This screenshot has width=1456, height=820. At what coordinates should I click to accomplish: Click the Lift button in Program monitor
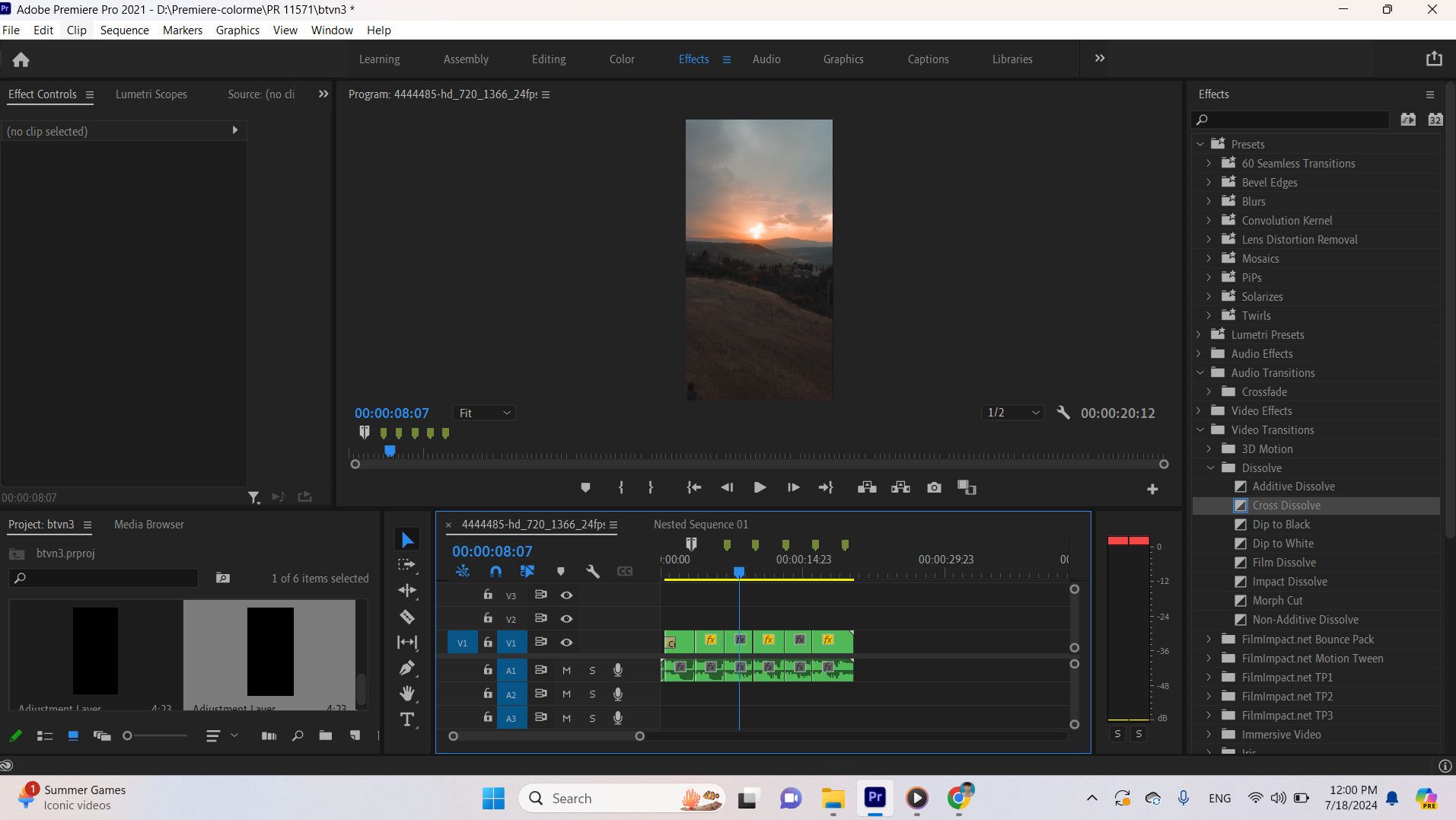point(867,487)
